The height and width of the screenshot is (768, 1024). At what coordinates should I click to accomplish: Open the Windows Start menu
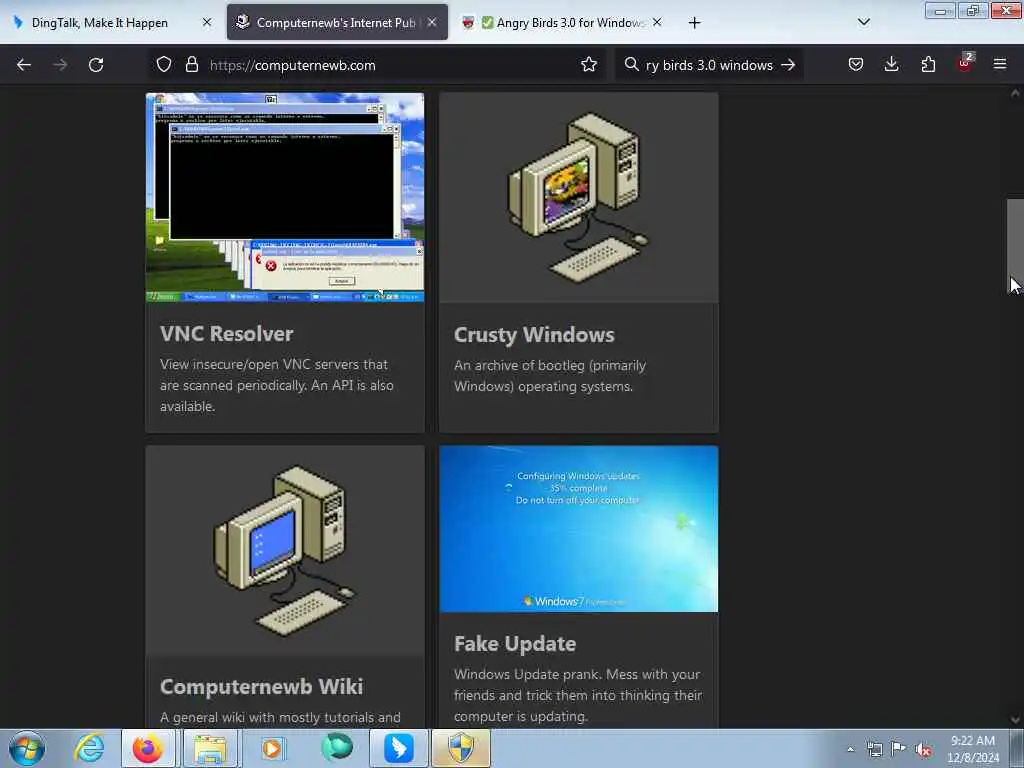[x=27, y=748]
